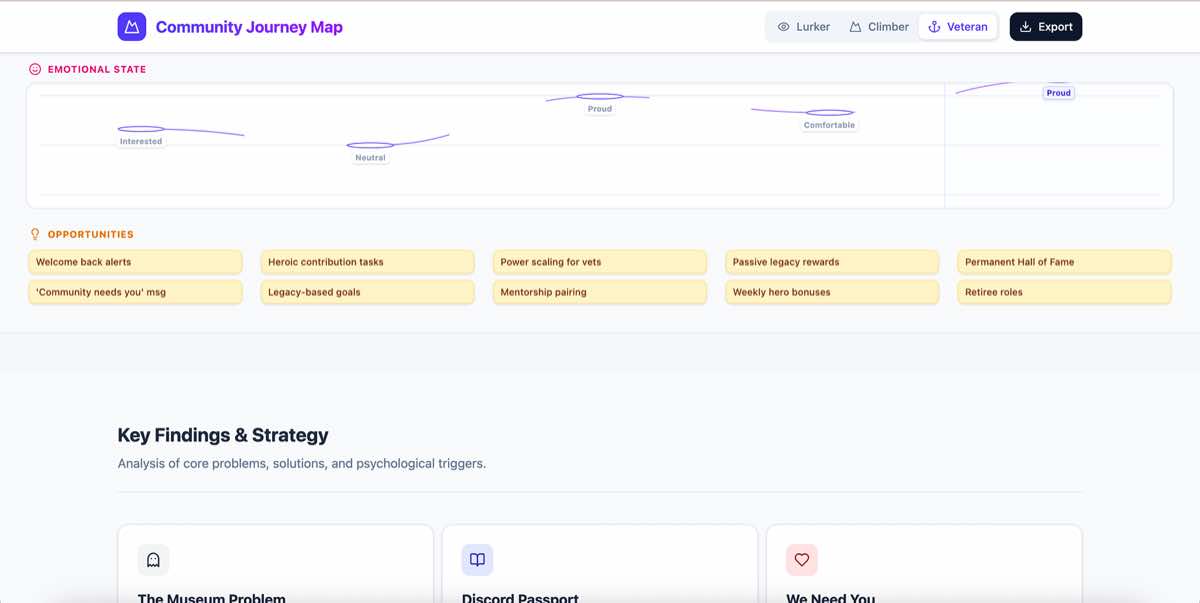The width and height of the screenshot is (1200, 603).
Task: Select the Veteran persona tab
Action: click(x=958, y=27)
